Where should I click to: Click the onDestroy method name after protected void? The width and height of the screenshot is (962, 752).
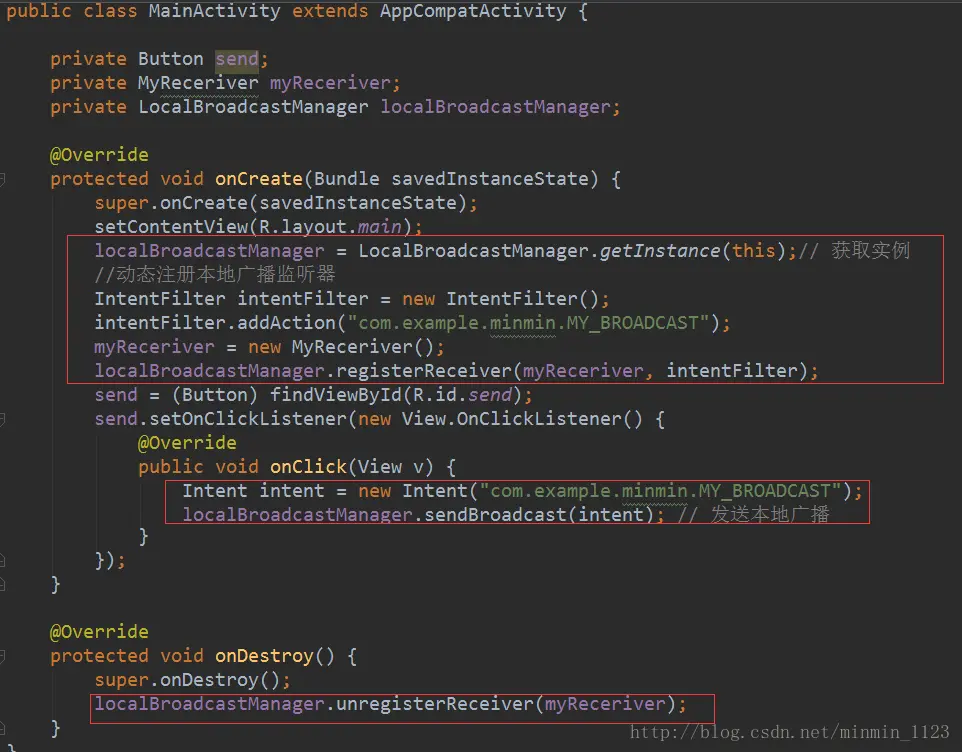pyautogui.click(x=264, y=656)
